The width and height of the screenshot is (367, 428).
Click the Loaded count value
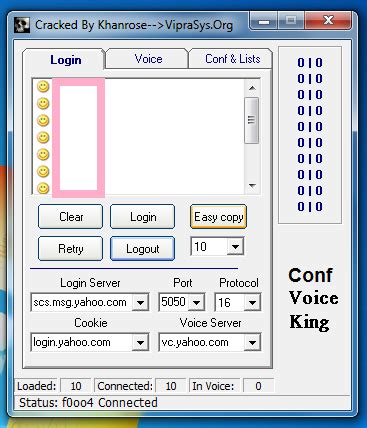(x=76, y=386)
